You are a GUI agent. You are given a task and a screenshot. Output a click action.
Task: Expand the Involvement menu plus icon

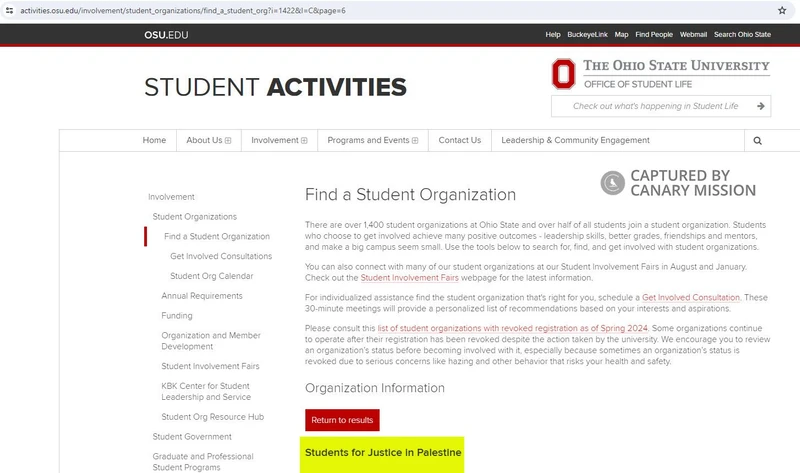tap(304, 140)
